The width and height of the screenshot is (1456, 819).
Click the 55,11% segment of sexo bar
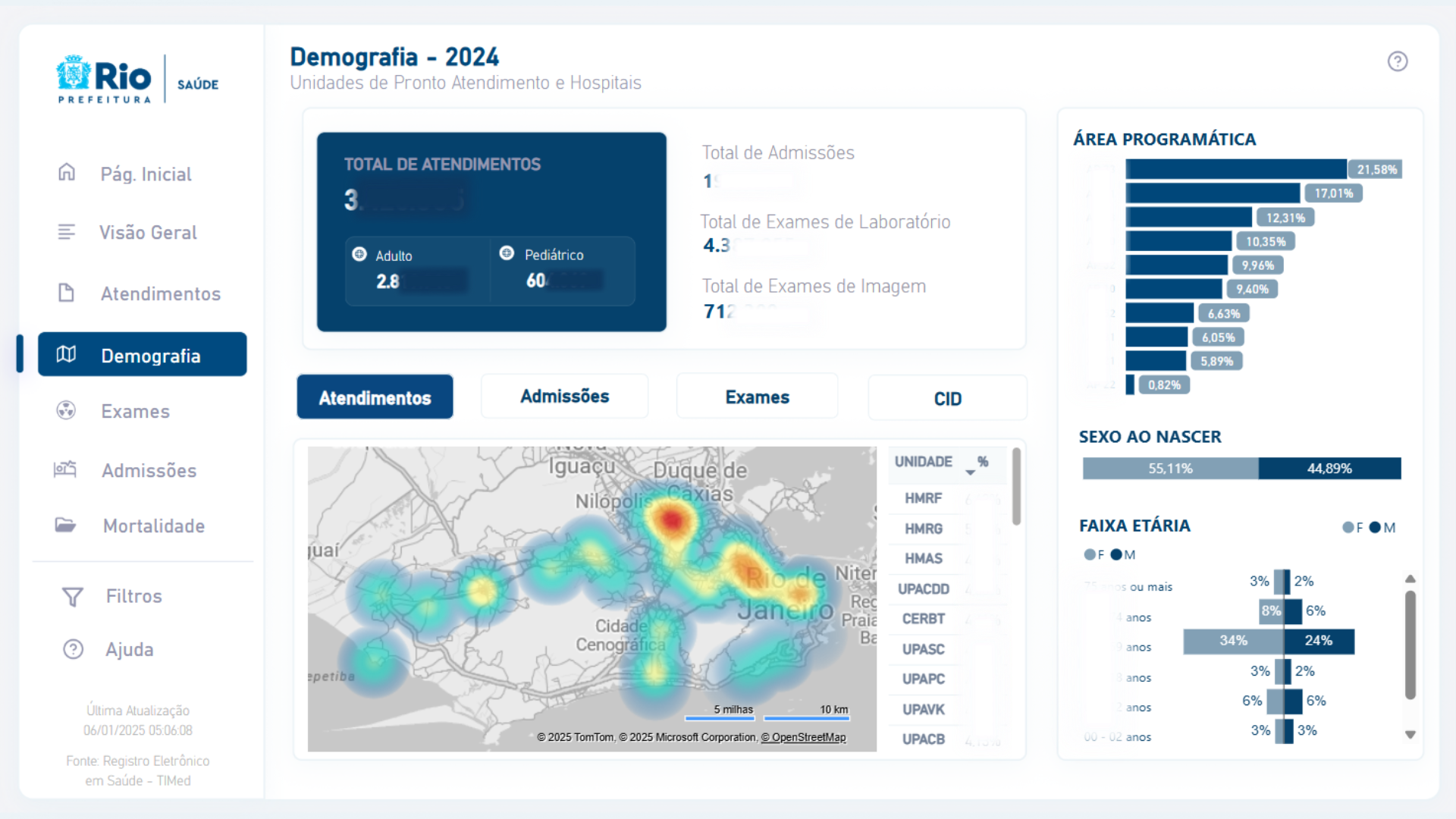1169,469
